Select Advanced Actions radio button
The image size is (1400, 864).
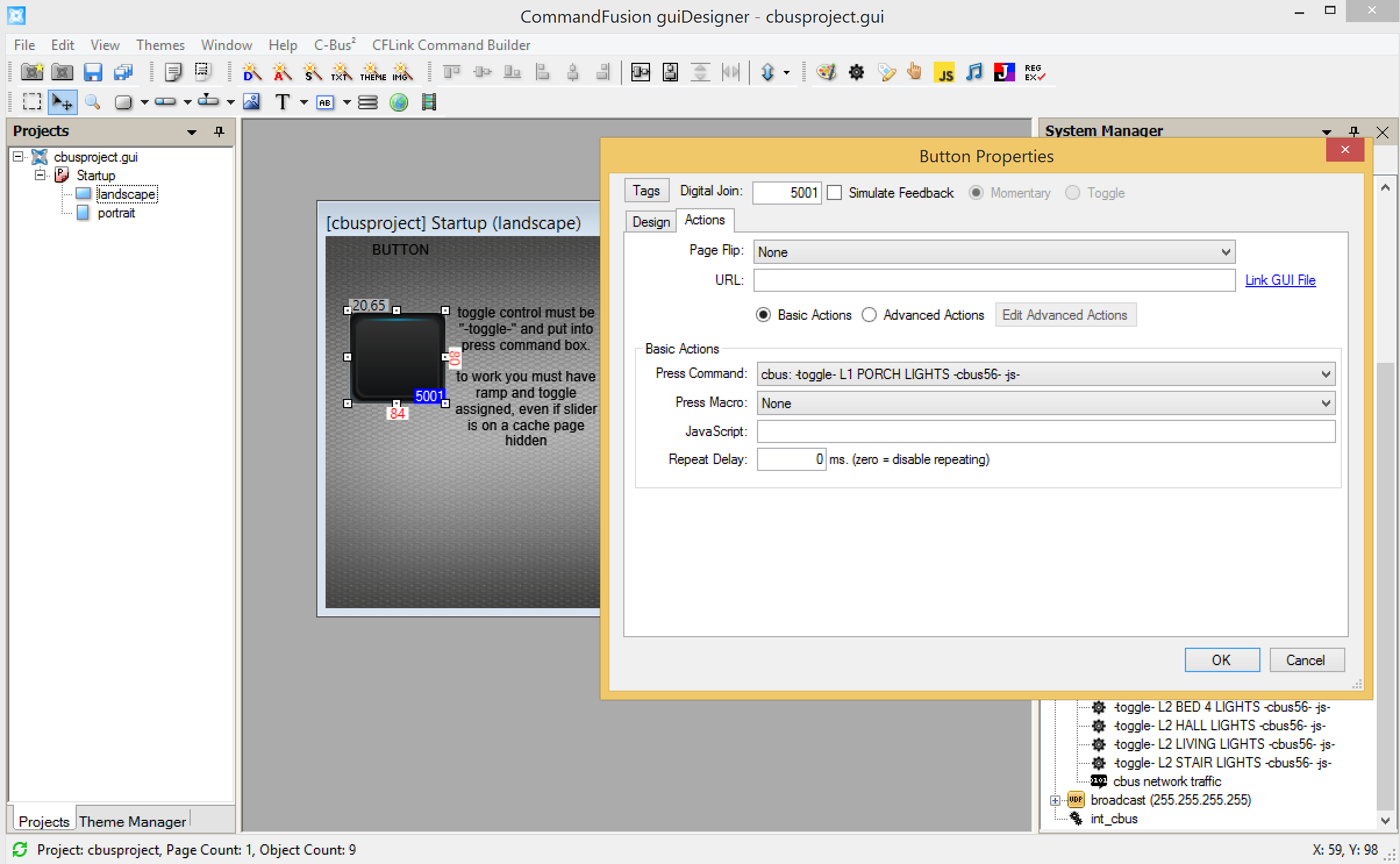(x=869, y=315)
